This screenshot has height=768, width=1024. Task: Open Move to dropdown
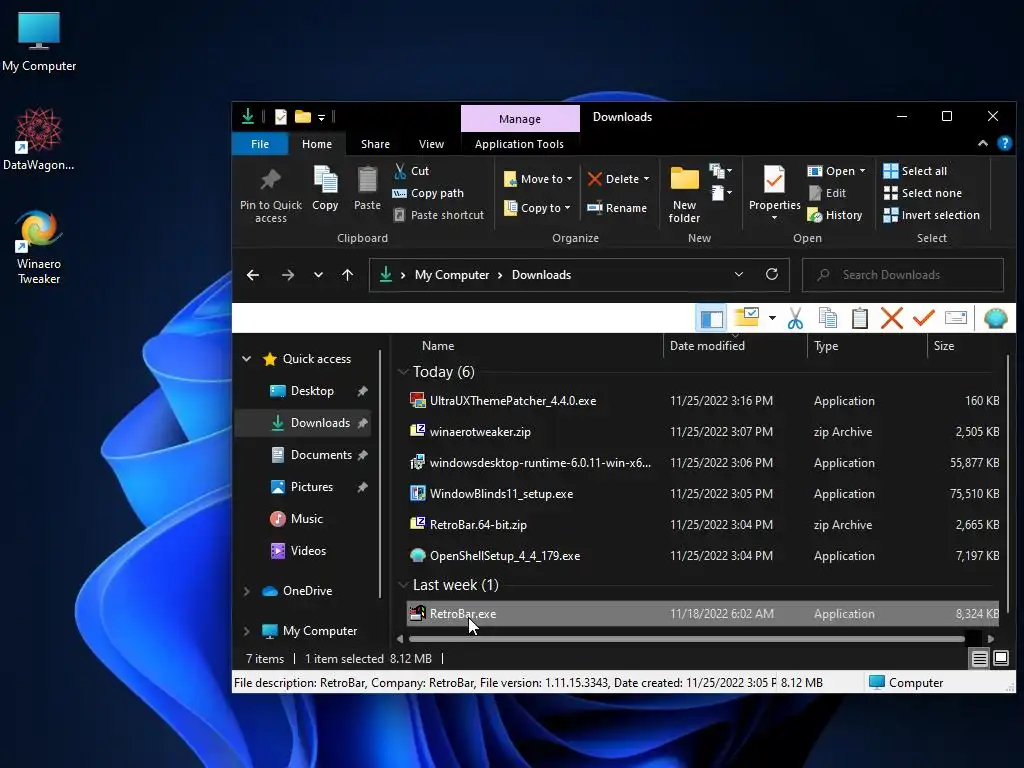pyautogui.click(x=537, y=179)
